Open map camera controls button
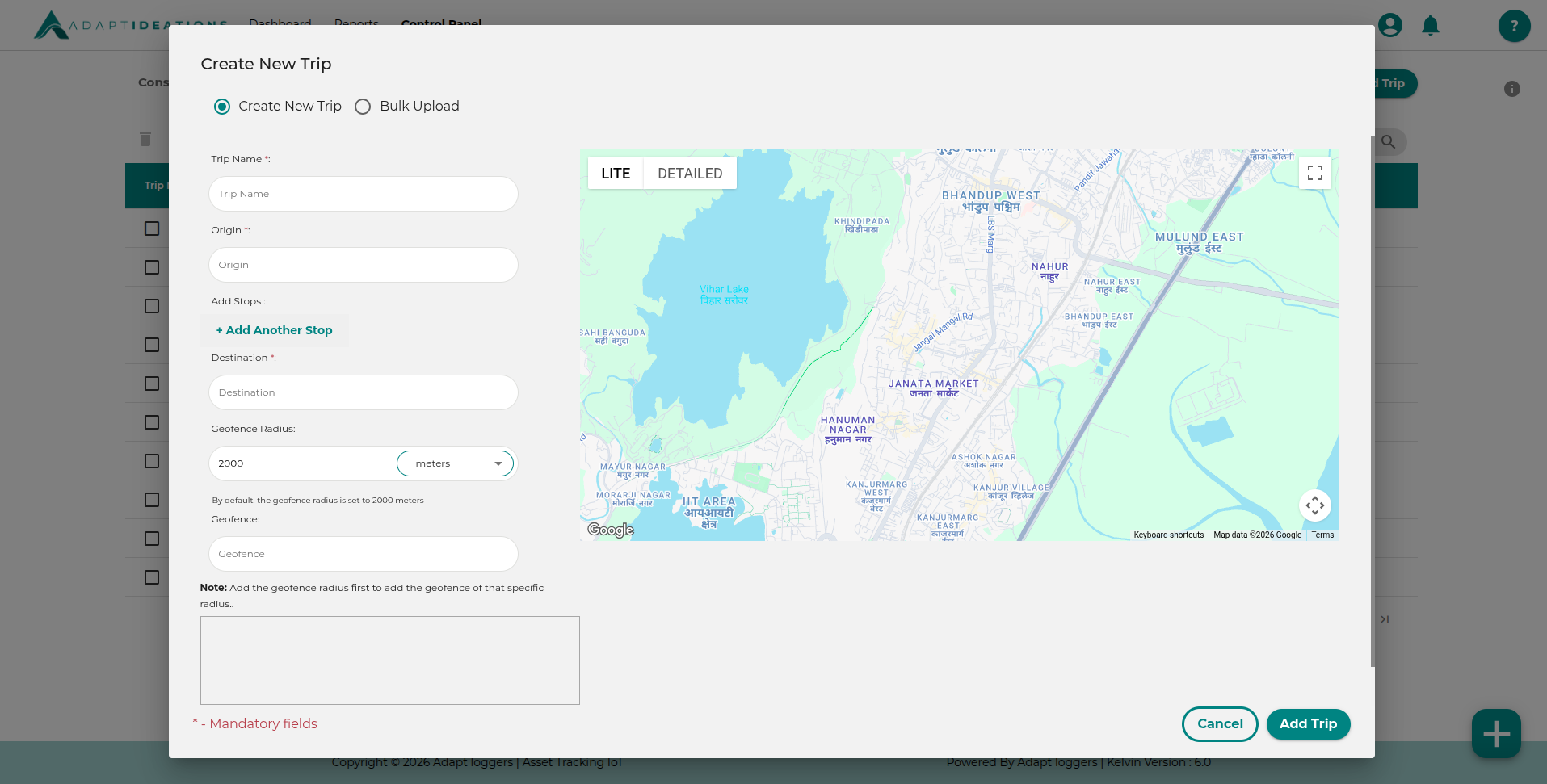This screenshot has height=784, width=1547. click(x=1314, y=505)
